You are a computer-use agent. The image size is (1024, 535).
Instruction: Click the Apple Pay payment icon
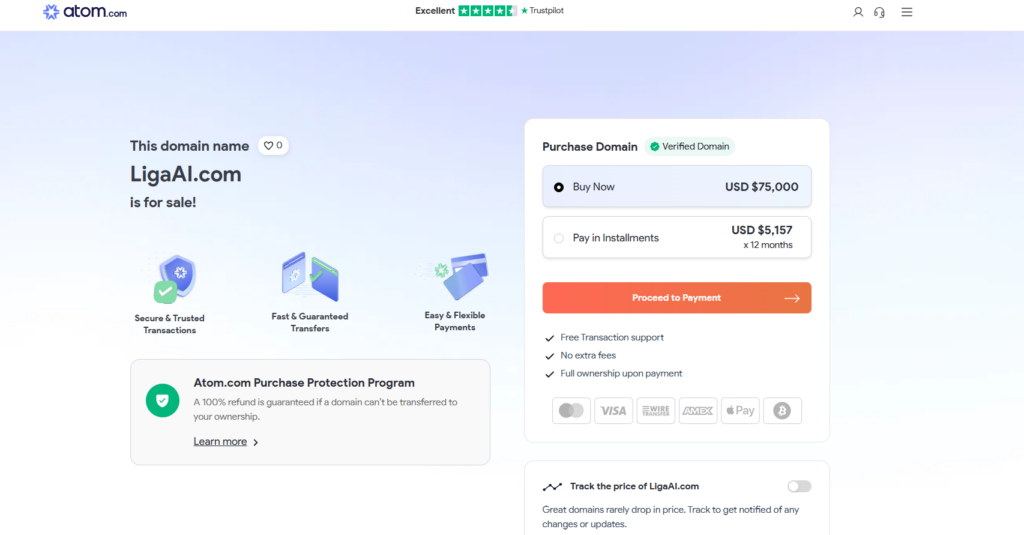click(740, 411)
